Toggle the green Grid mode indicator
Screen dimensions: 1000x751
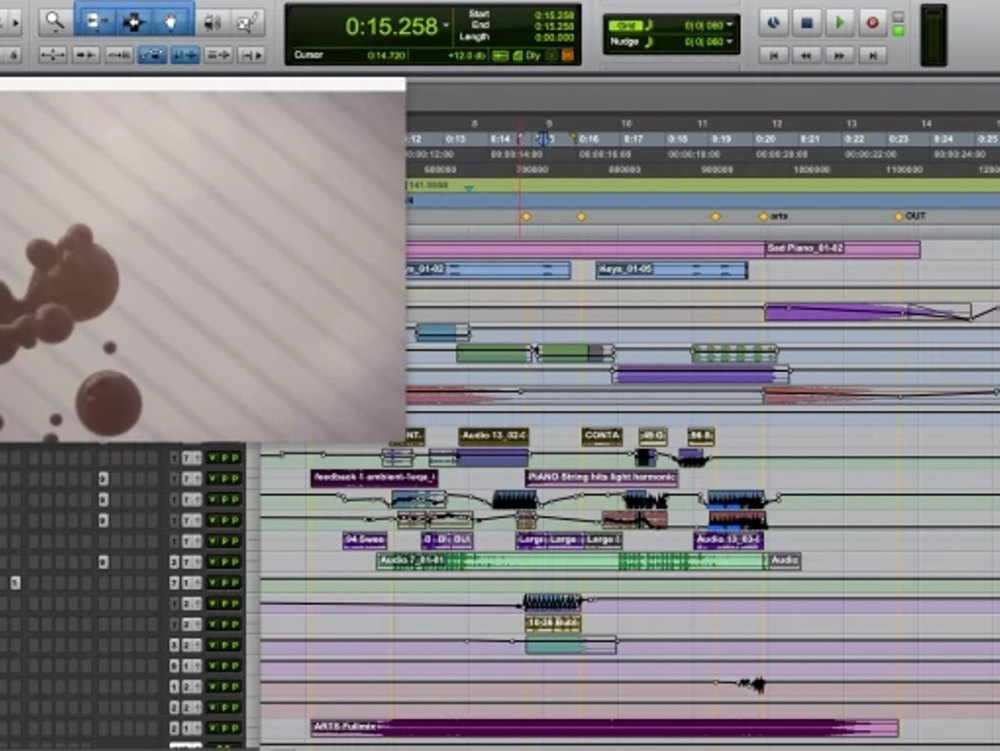[x=625, y=26]
